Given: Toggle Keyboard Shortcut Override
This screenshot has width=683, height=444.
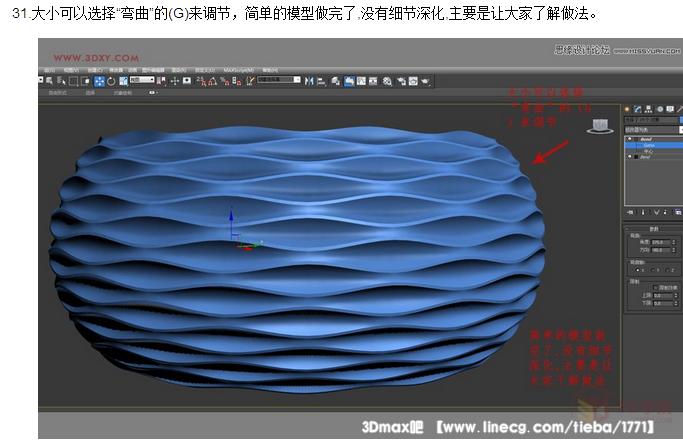Looking at the screenshot, I should point(186,81).
